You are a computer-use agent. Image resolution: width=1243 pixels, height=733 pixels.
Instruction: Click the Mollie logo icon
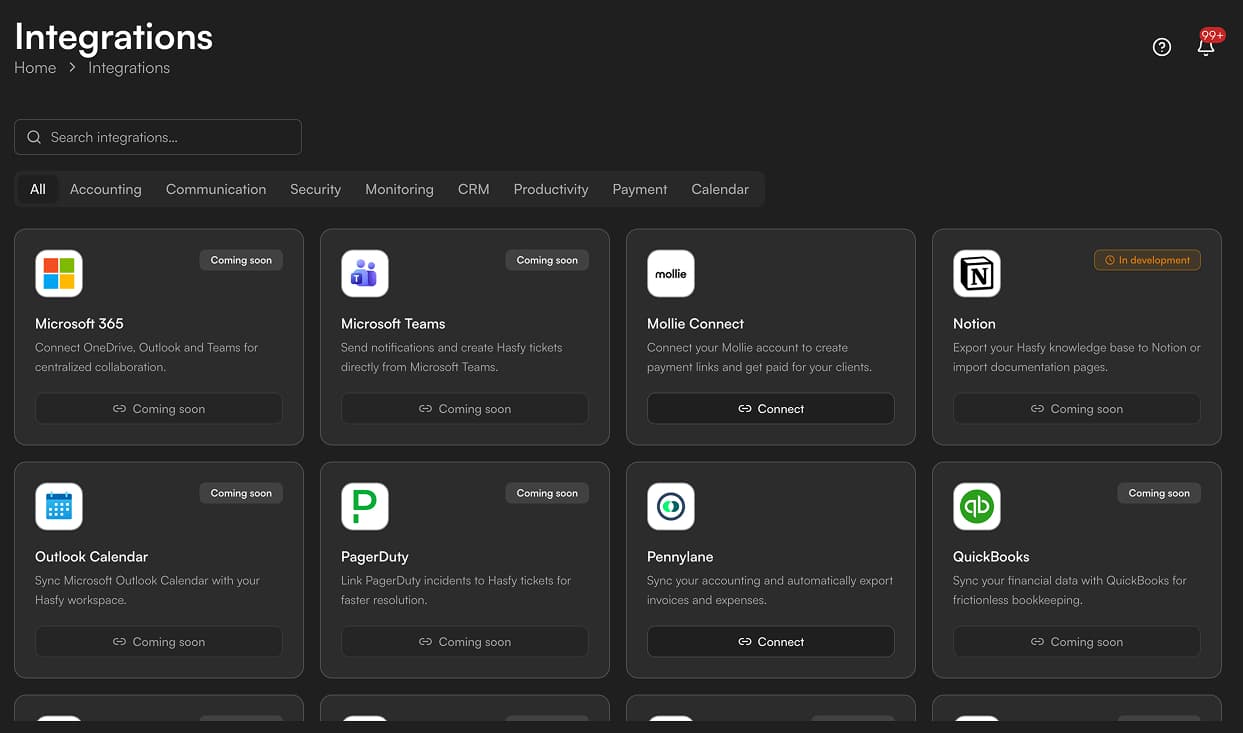(671, 273)
